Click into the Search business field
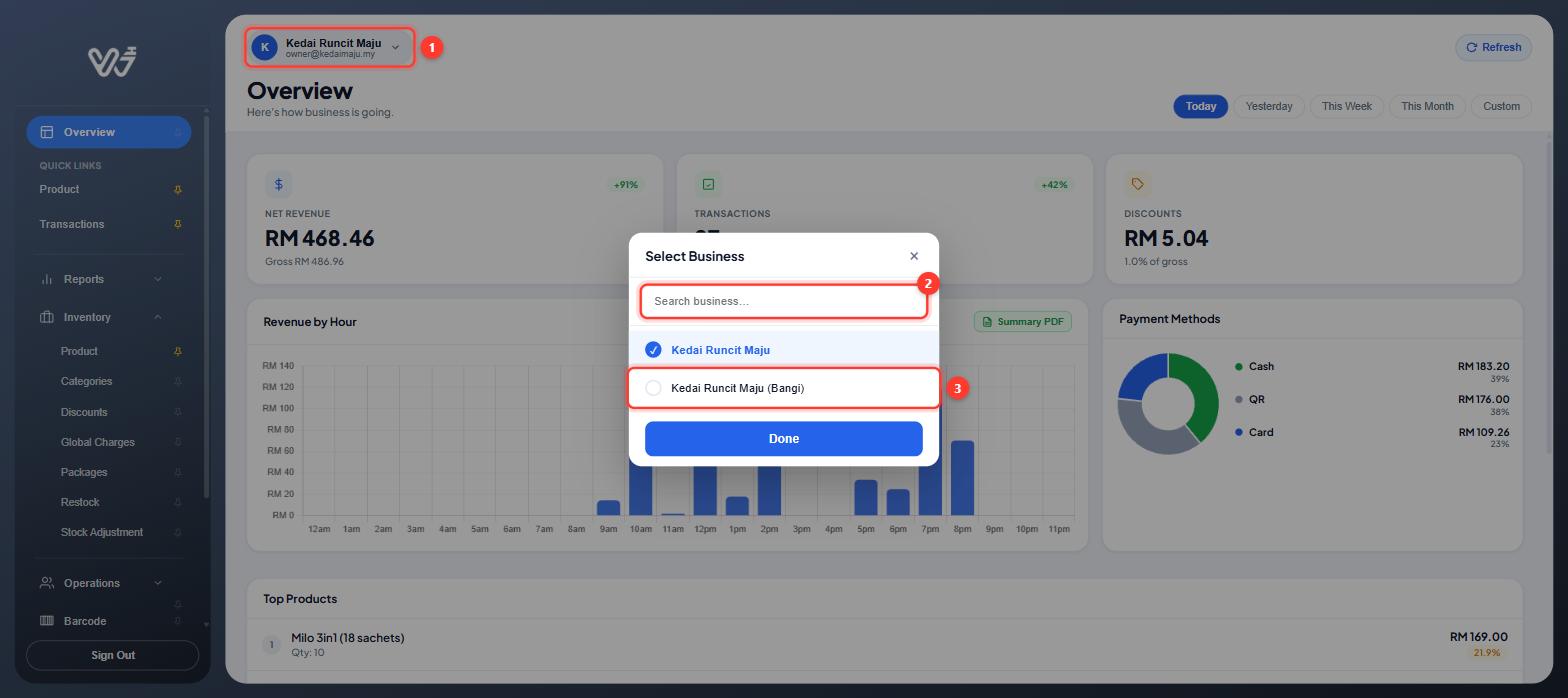The width and height of the screenshot is (1568, 698). (784, 301)
